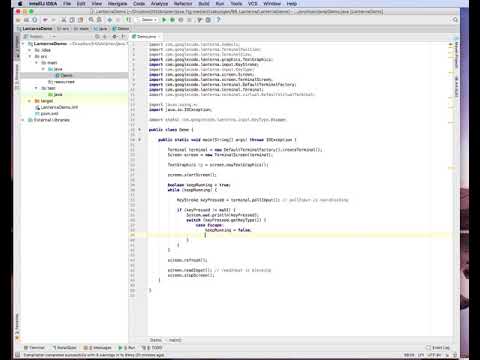The image size is (480, 360).
Task: Click the Undo toolbar icon
Action: click(45, 20)
